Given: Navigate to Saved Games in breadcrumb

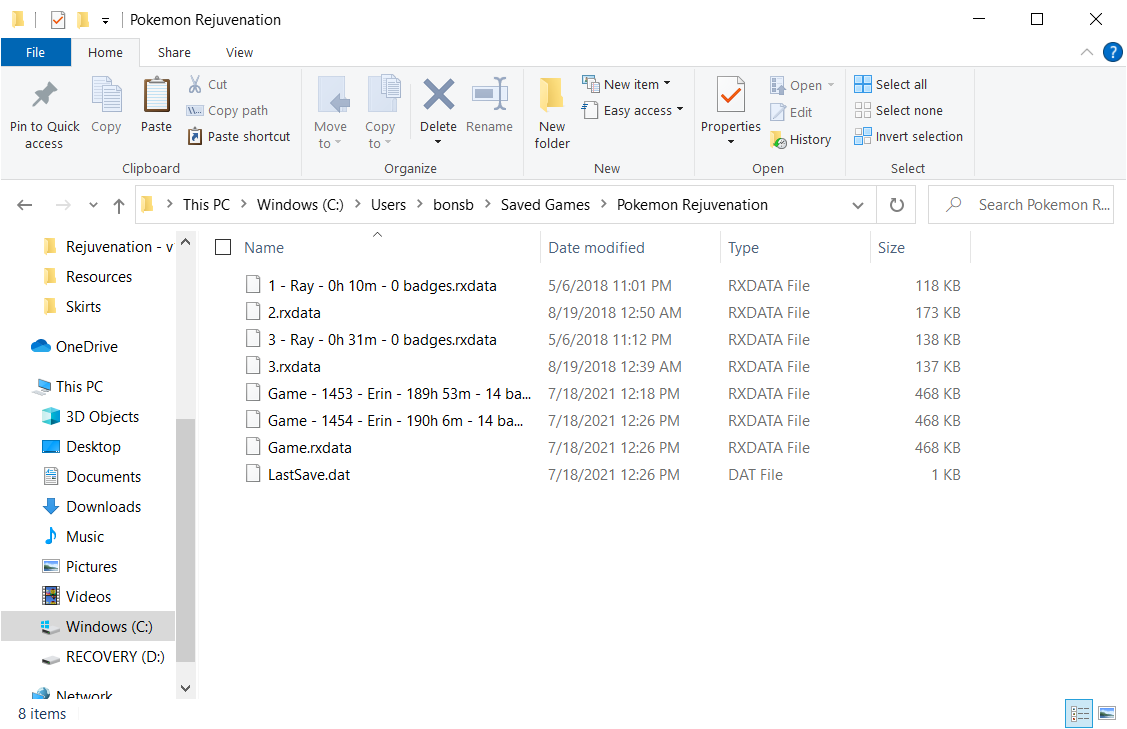Looking at the screenshot, I should tap(545, 205).
